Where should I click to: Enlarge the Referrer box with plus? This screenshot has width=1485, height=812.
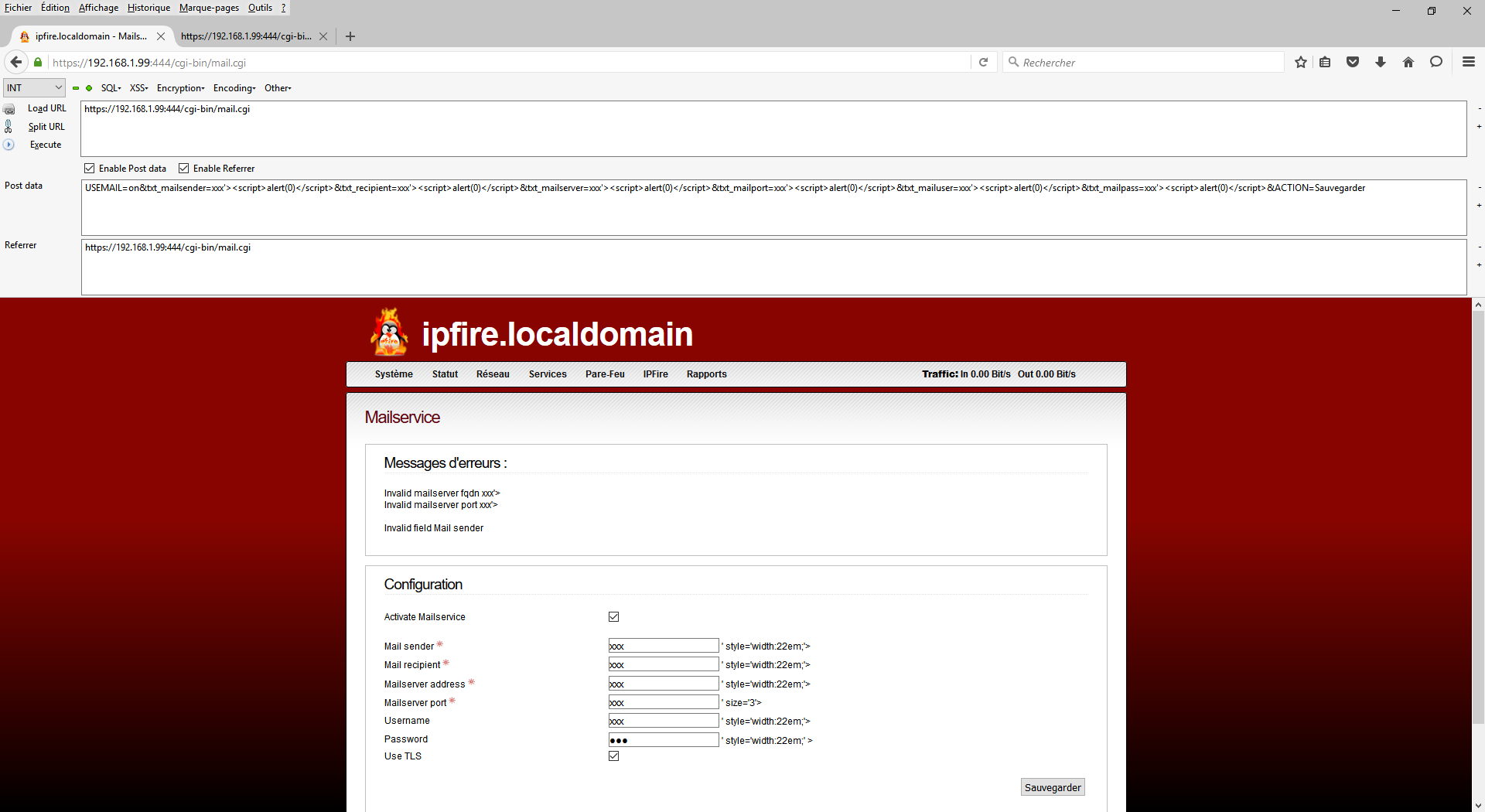[1480, 265]
